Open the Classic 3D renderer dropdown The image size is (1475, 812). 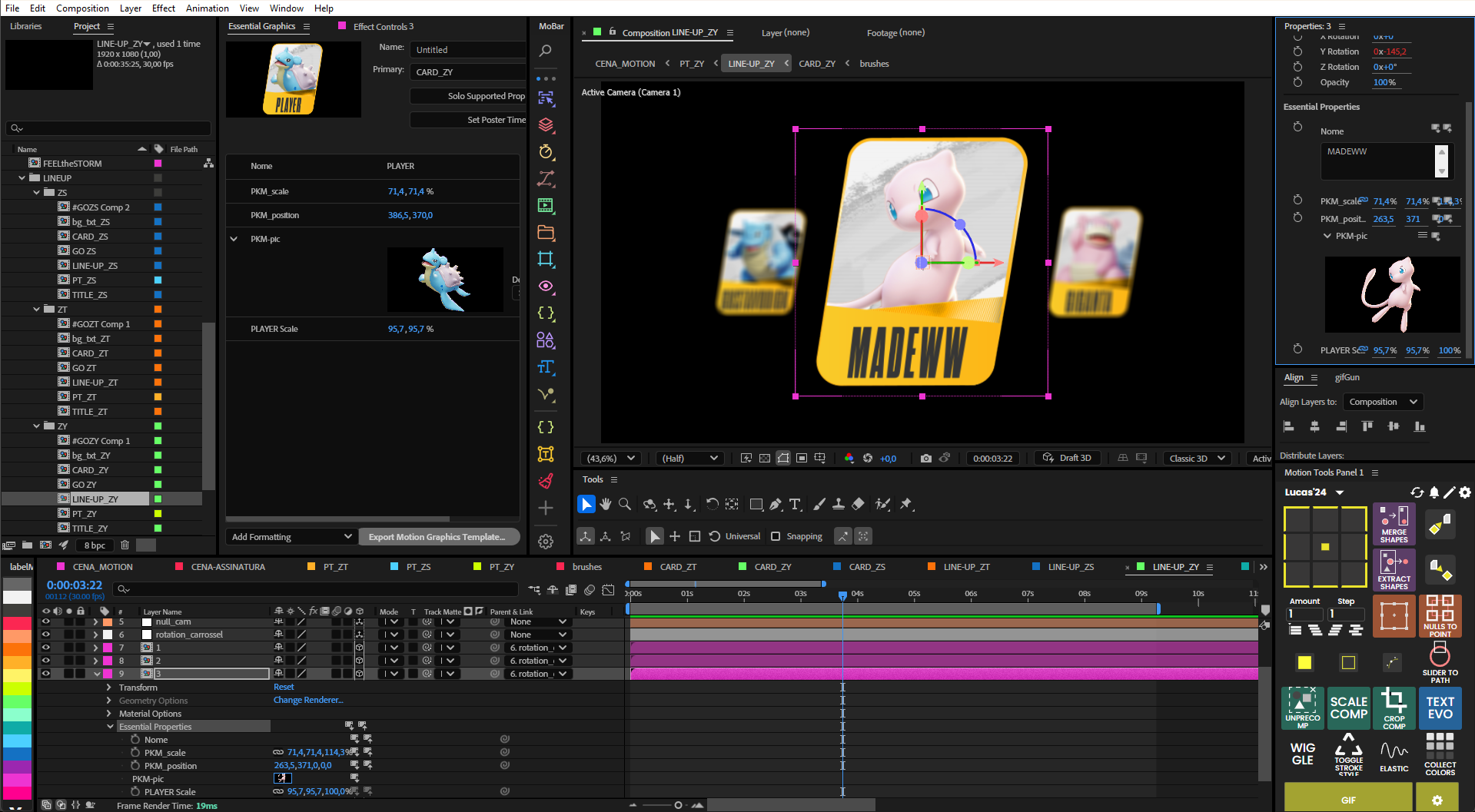pos(1197,459)
